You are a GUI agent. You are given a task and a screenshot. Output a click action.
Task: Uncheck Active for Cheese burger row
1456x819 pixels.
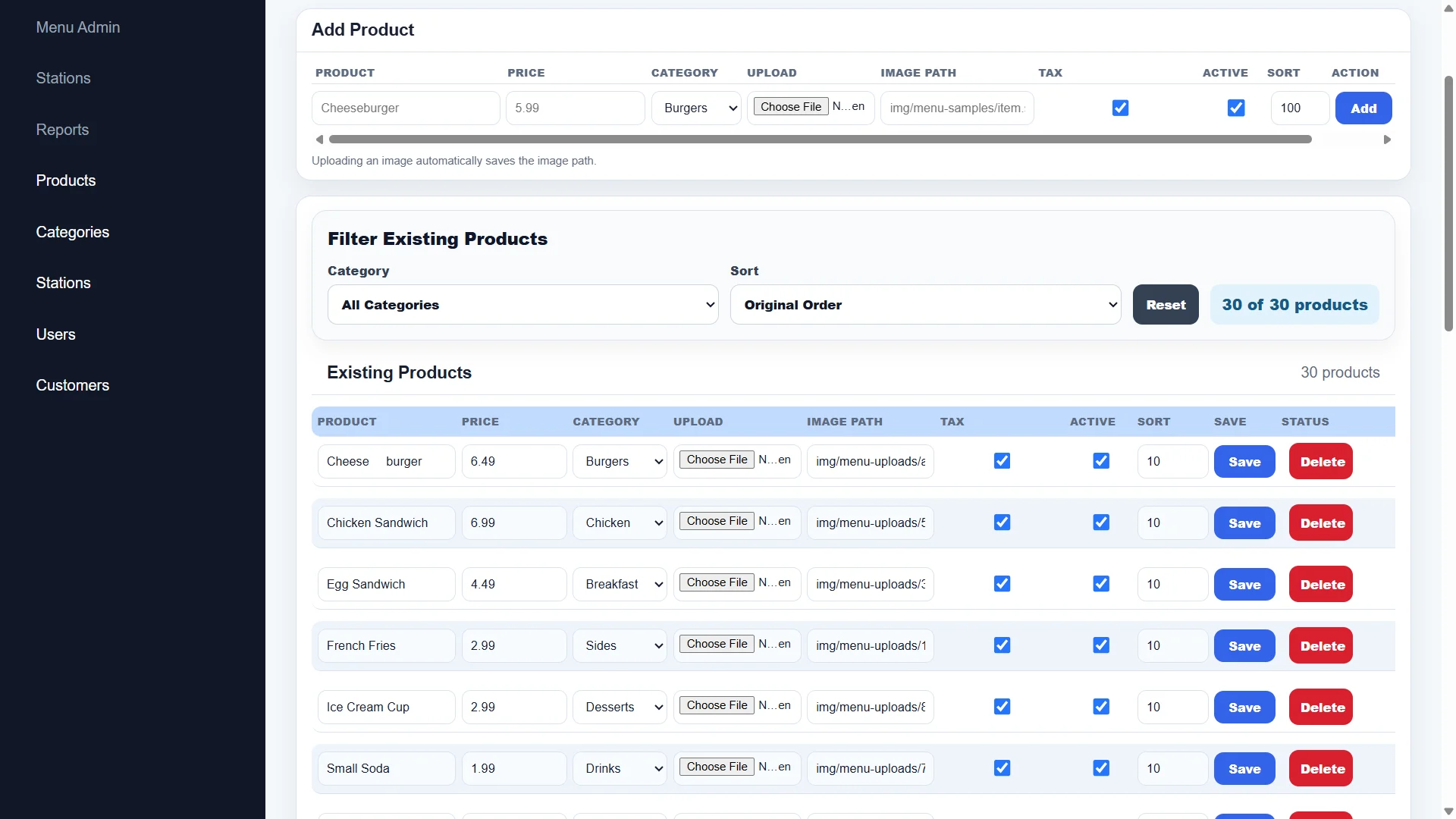pos(1101,461)
